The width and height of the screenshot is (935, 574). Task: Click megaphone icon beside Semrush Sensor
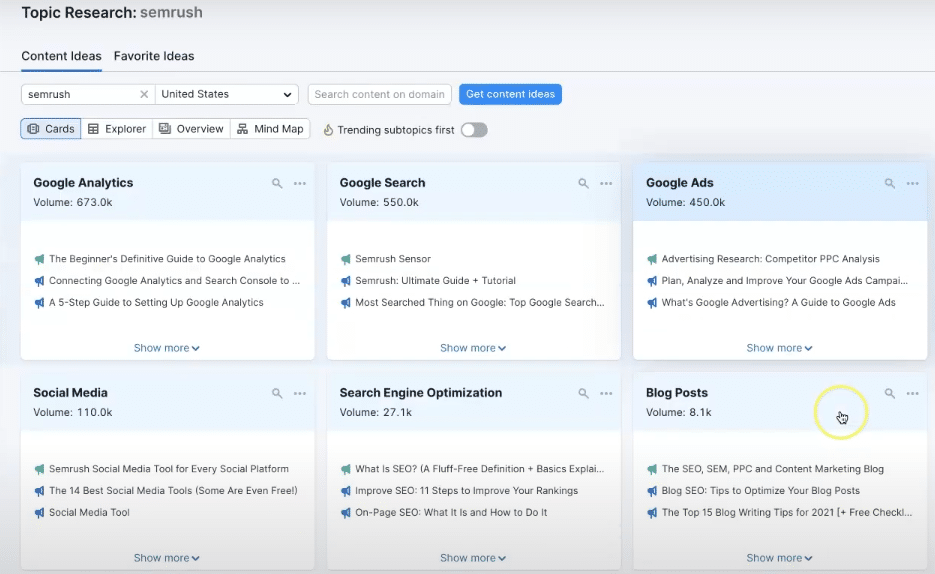[346, 259]
